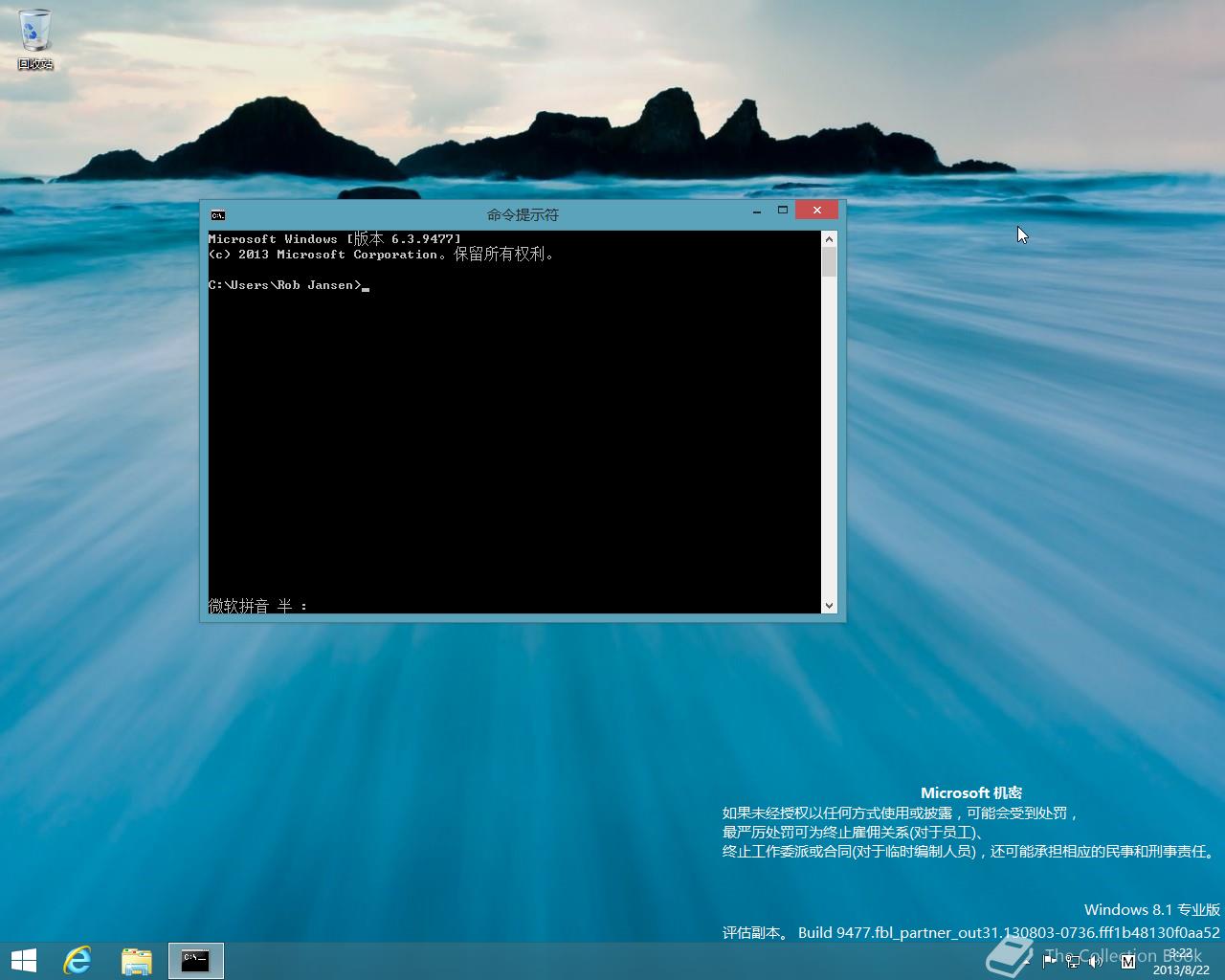1225x980 pixels.
Task: Select the Command Prompt taskbar button
Action: click(195, 961)
